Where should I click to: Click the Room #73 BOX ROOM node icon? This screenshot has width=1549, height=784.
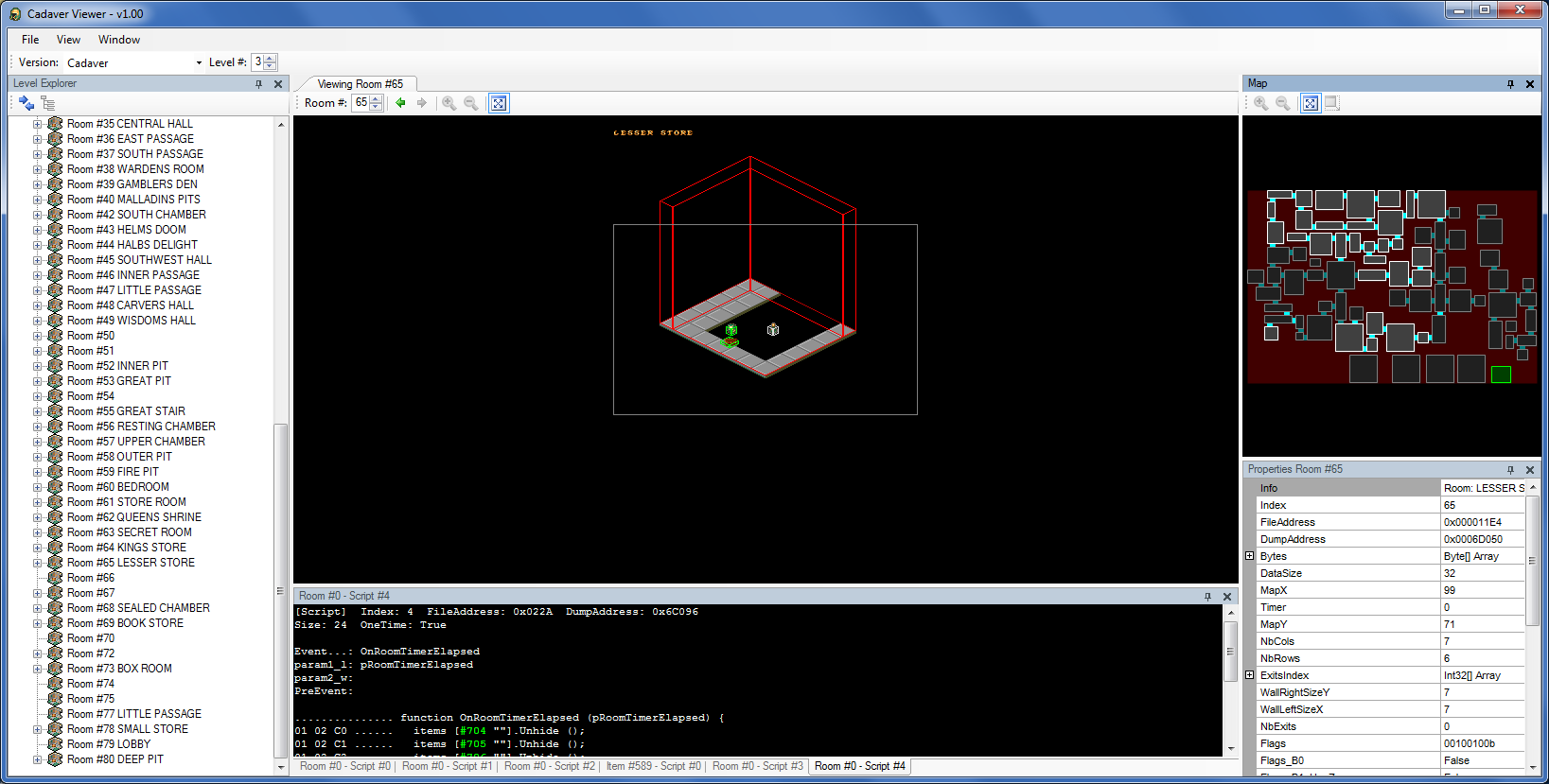point(55,669)
